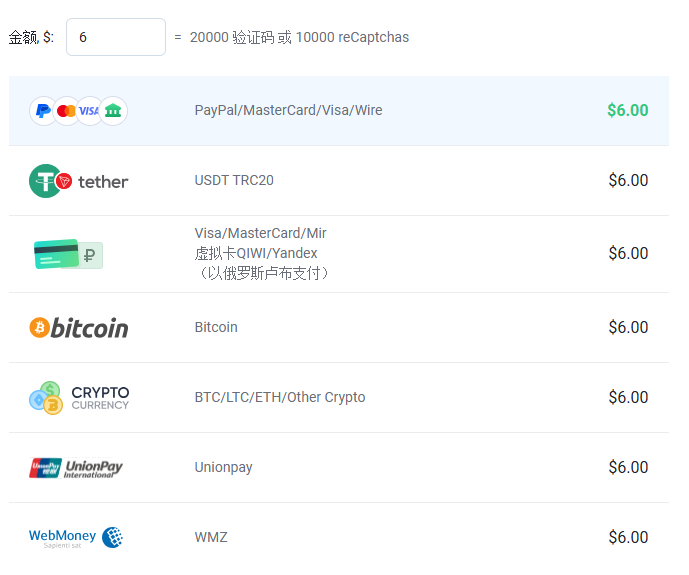Image resolution: width=689 pixels, height=575 pixels.
Task: Click the MasterCard logo icon
Action: click(66, 111)
